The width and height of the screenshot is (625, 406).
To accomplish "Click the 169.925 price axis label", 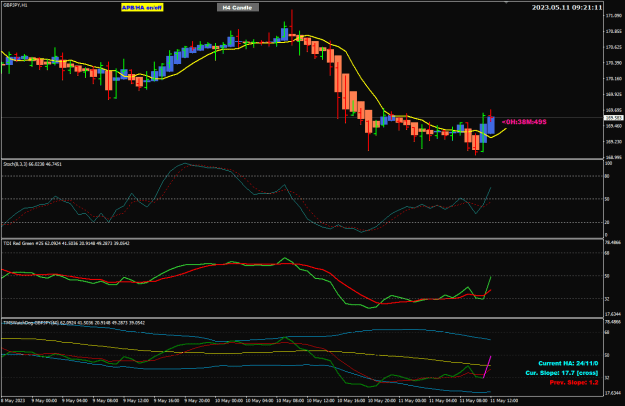I will click(x=614, y=94).
